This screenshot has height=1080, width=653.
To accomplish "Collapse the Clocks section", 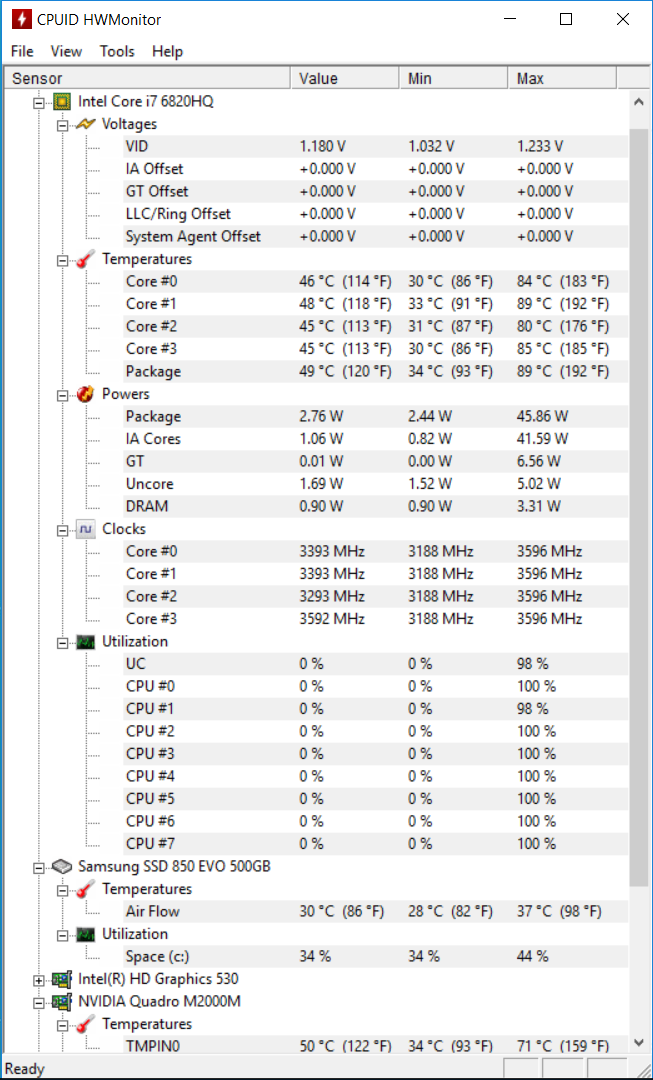I will [x=63, y=530].
